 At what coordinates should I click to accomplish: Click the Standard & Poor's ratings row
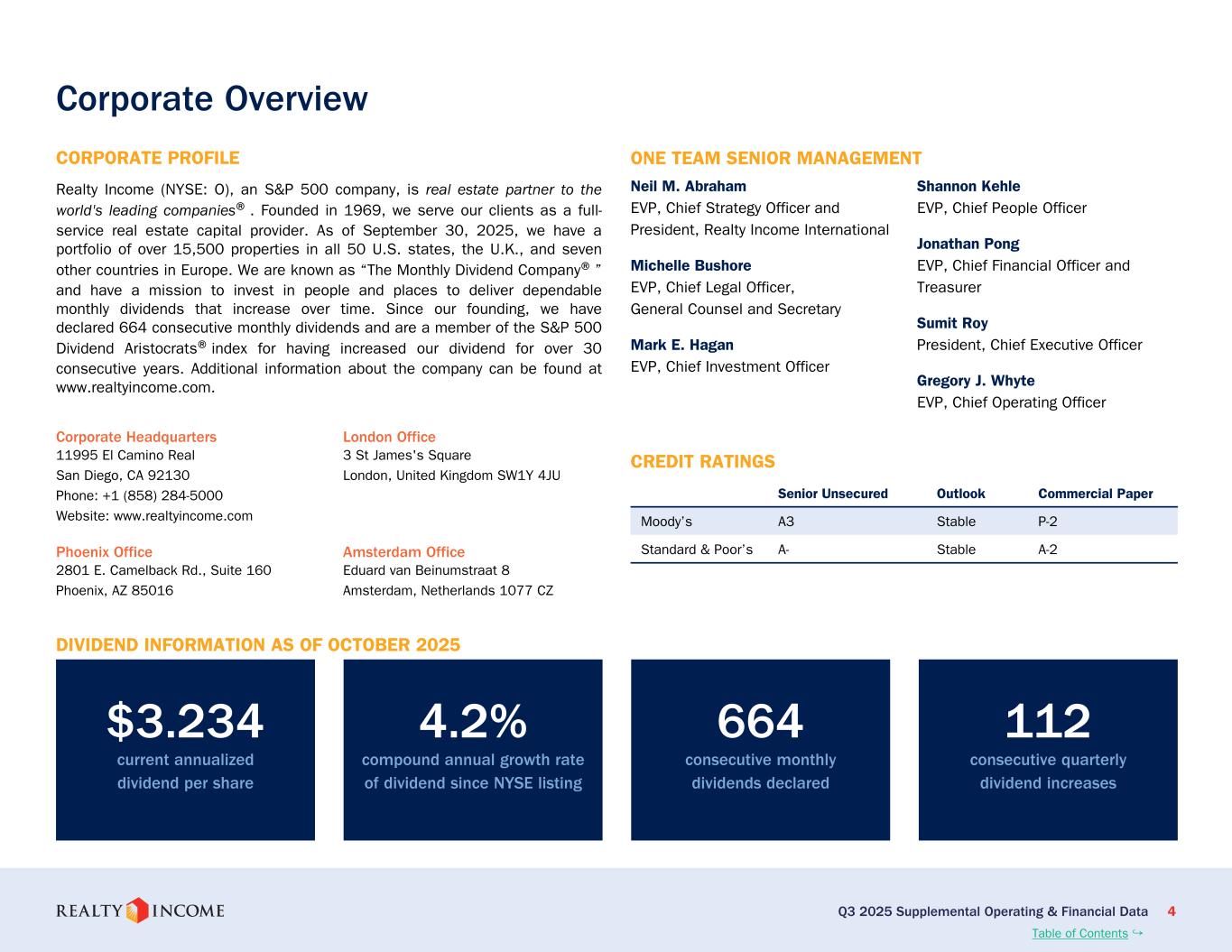pyautogui.click(x=903, y=549)
